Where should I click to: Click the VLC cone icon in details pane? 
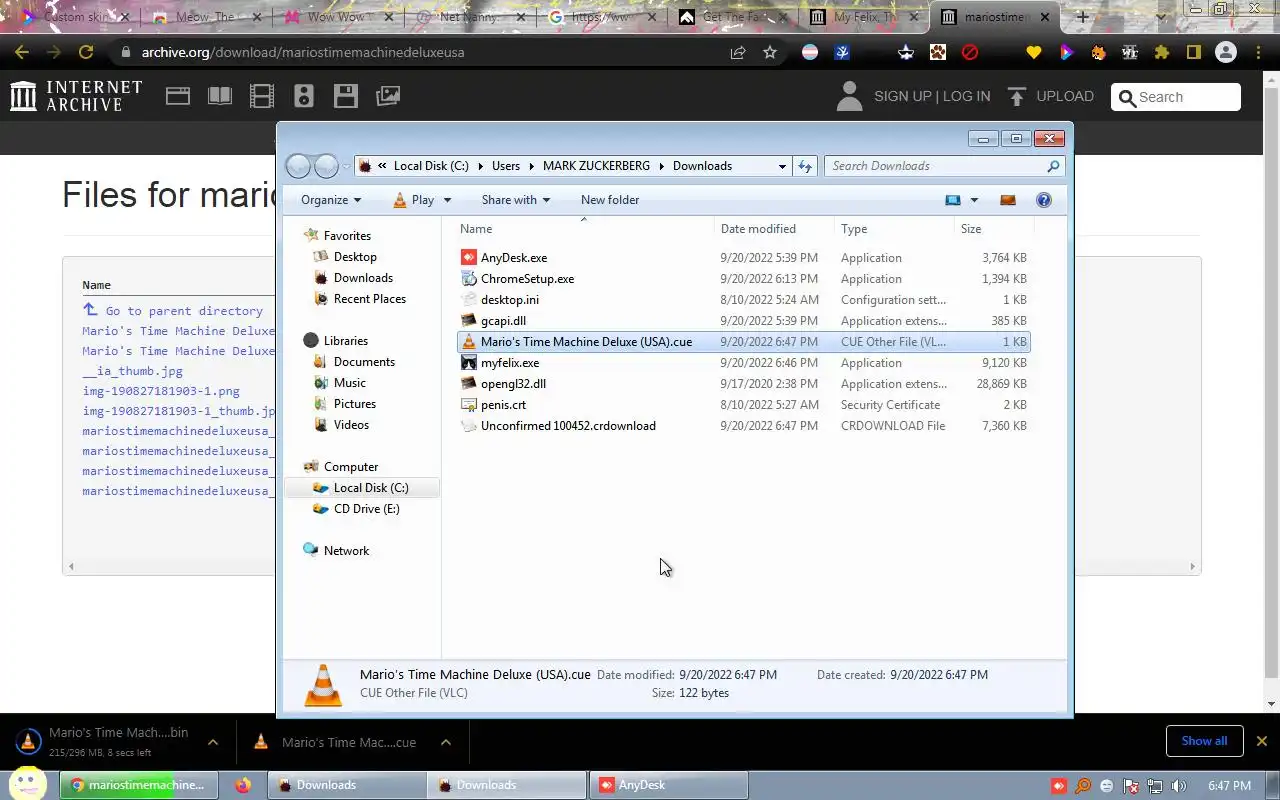point(322,685)
